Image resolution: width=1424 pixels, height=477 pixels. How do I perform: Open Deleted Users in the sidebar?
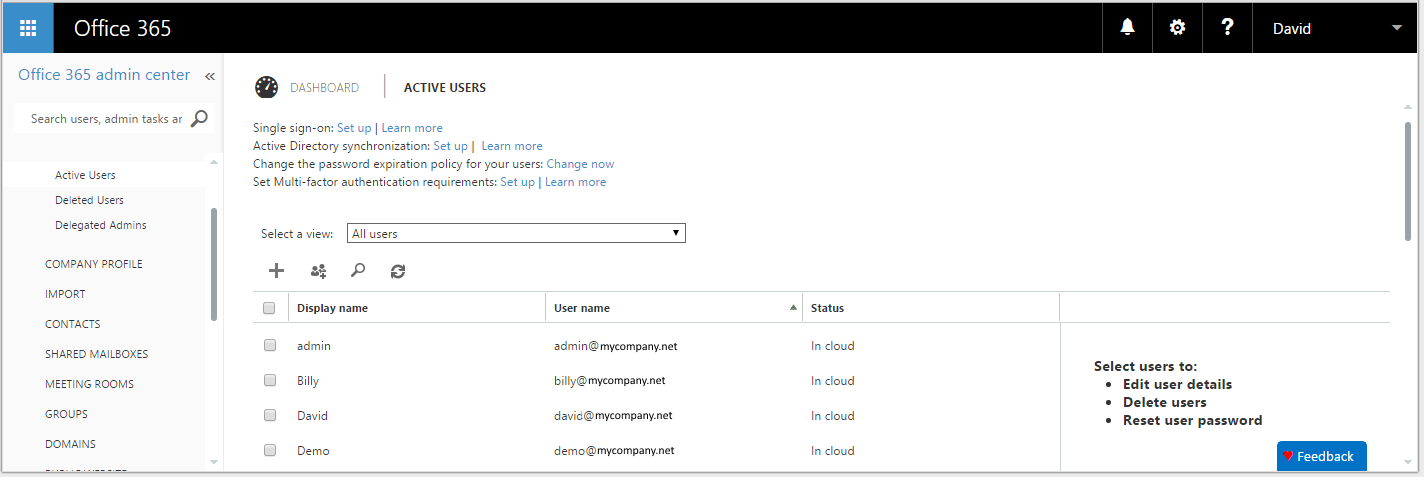pos(89,200)
